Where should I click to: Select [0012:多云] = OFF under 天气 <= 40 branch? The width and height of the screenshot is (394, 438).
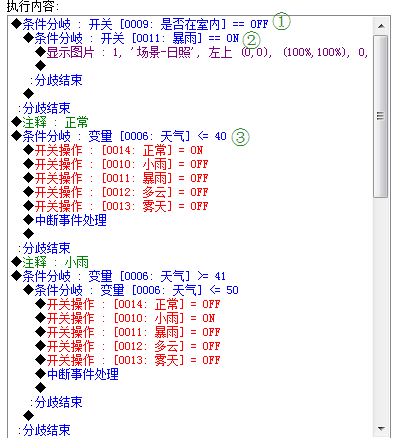(116, 192)
